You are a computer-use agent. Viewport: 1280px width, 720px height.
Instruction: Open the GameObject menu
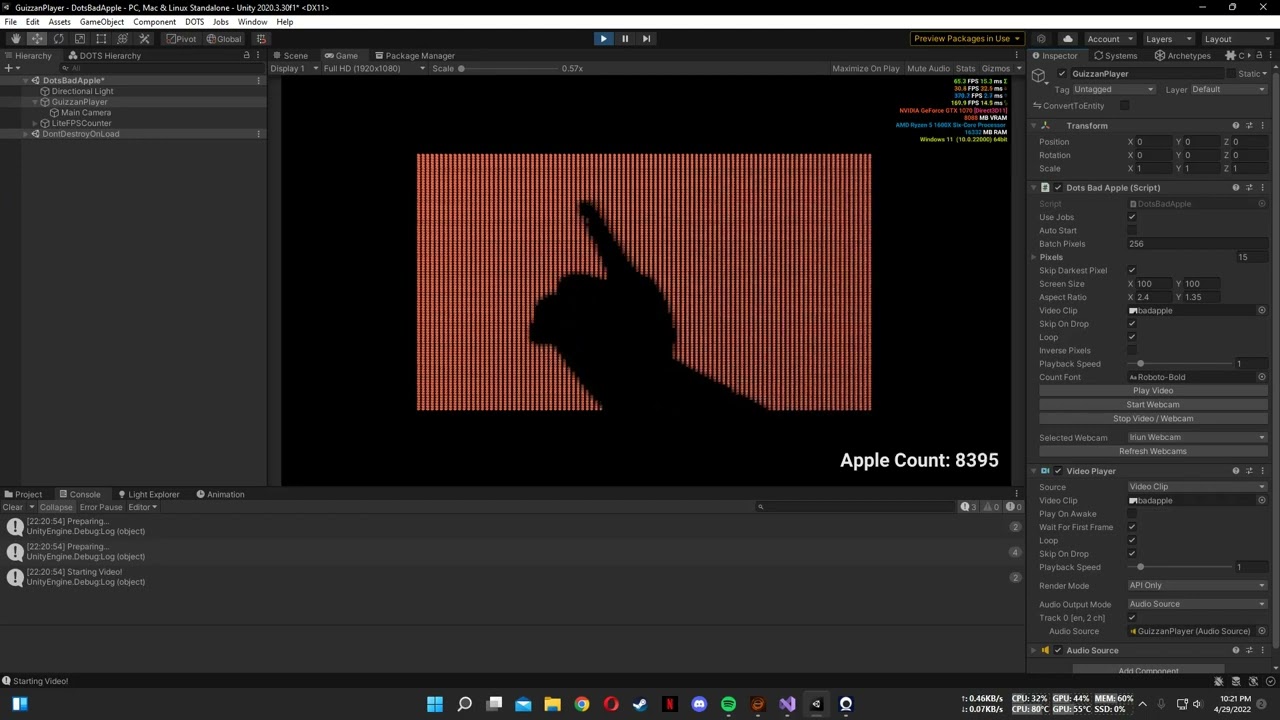pyautogui.click(x=102, y=22)
